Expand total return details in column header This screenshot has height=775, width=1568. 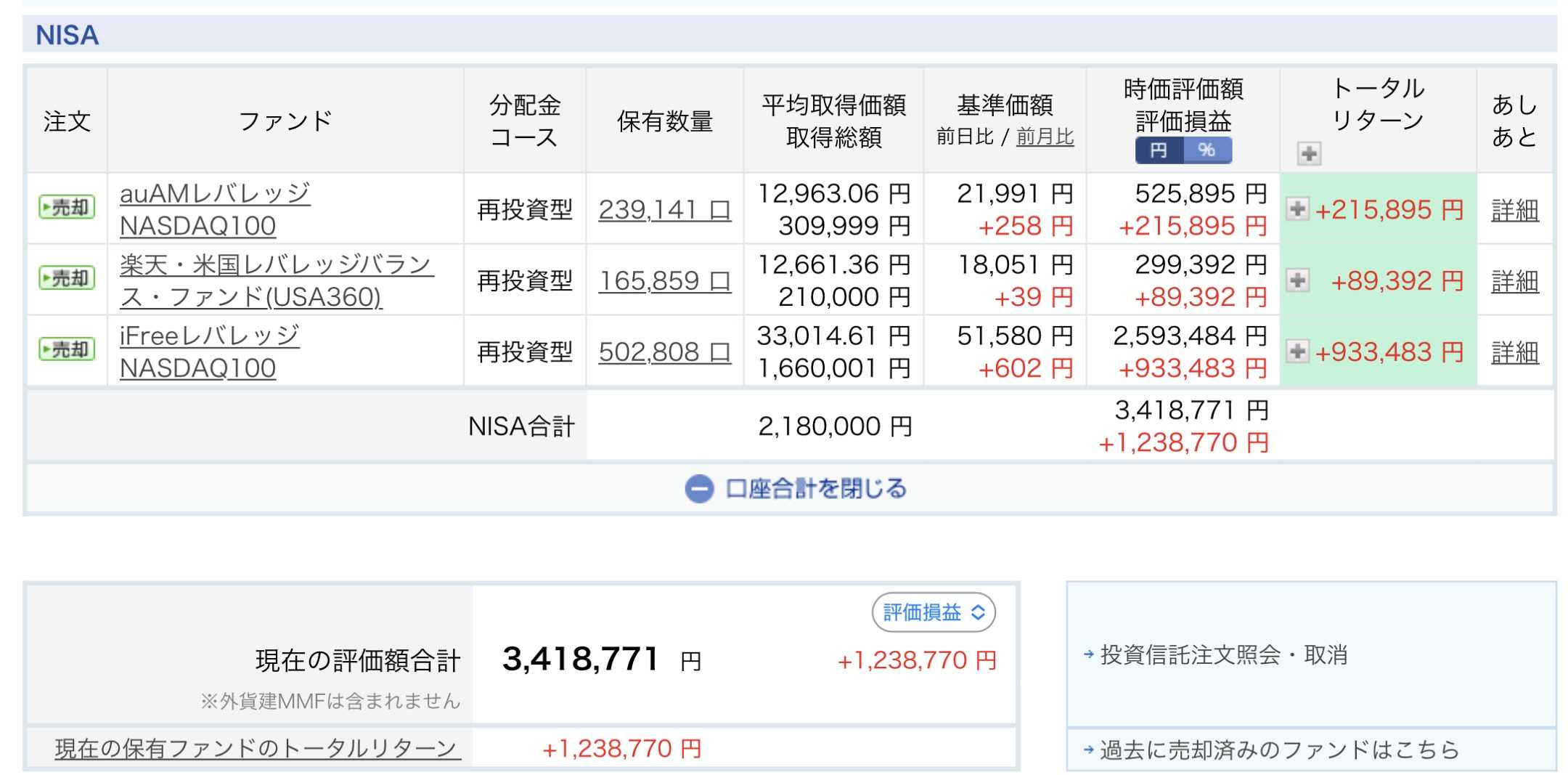pyautogui.click(x=1309, y=153)
